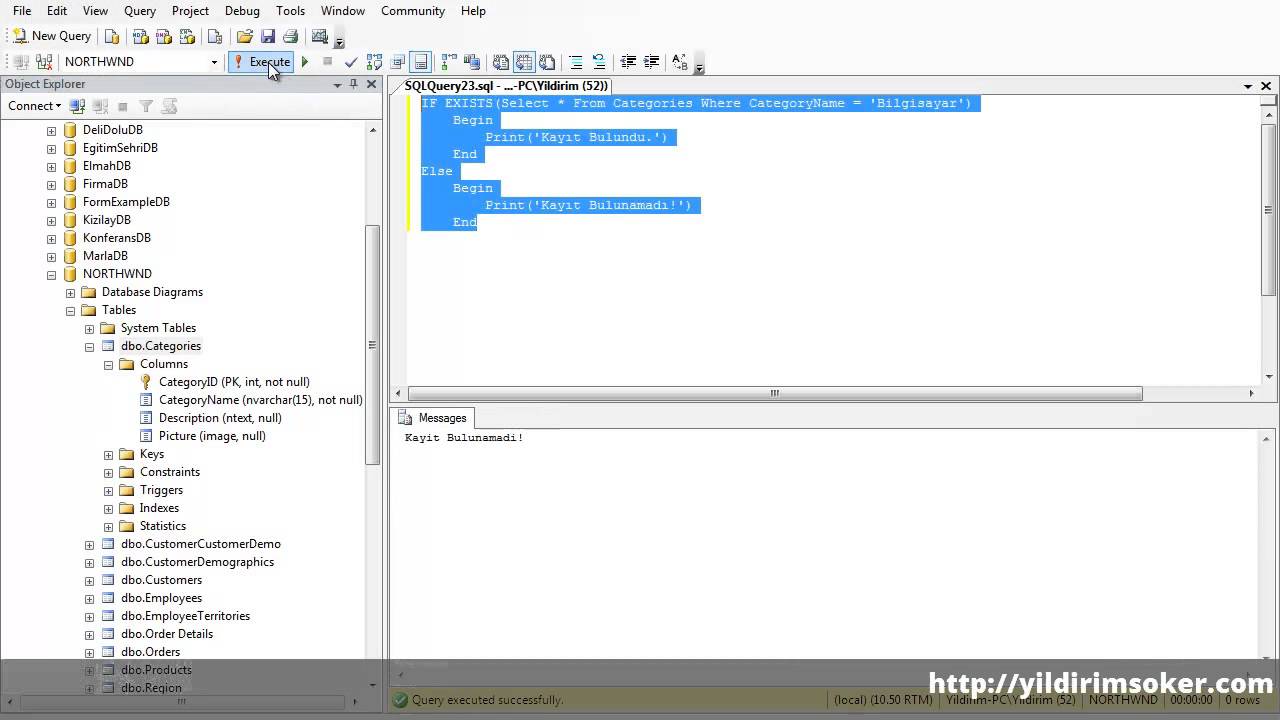Click Object Explorer refresh icon
1280x720 pixels.
click(169, 106)
